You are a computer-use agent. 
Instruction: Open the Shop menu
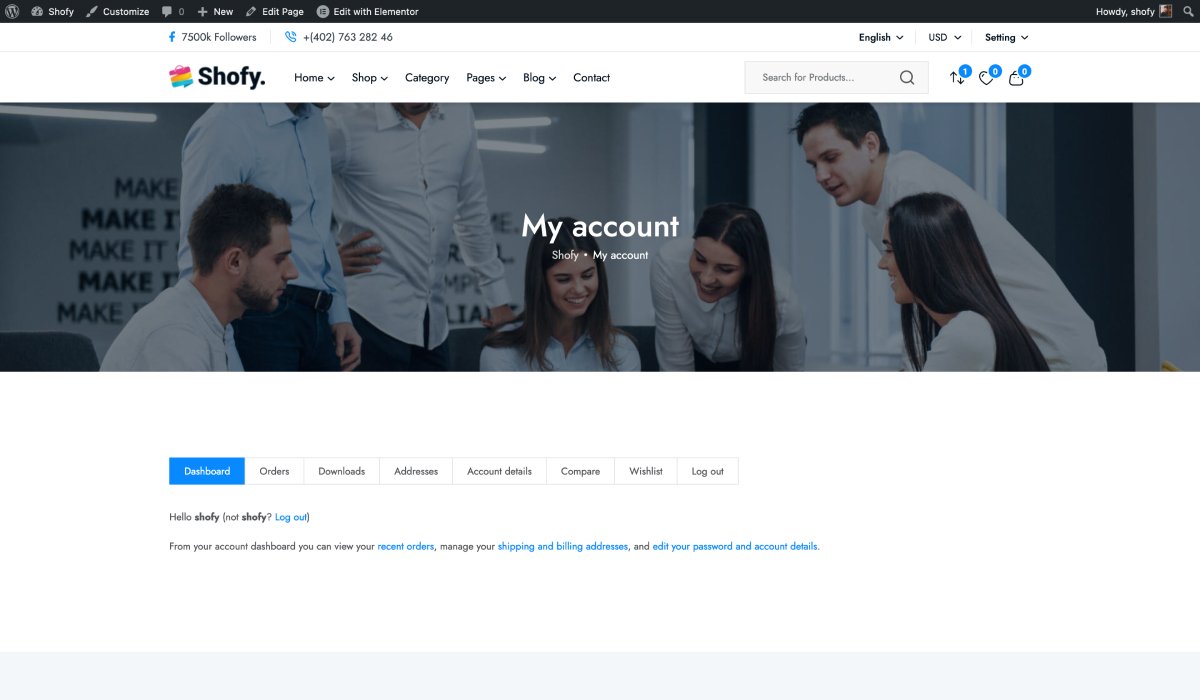tap(369, 78)
